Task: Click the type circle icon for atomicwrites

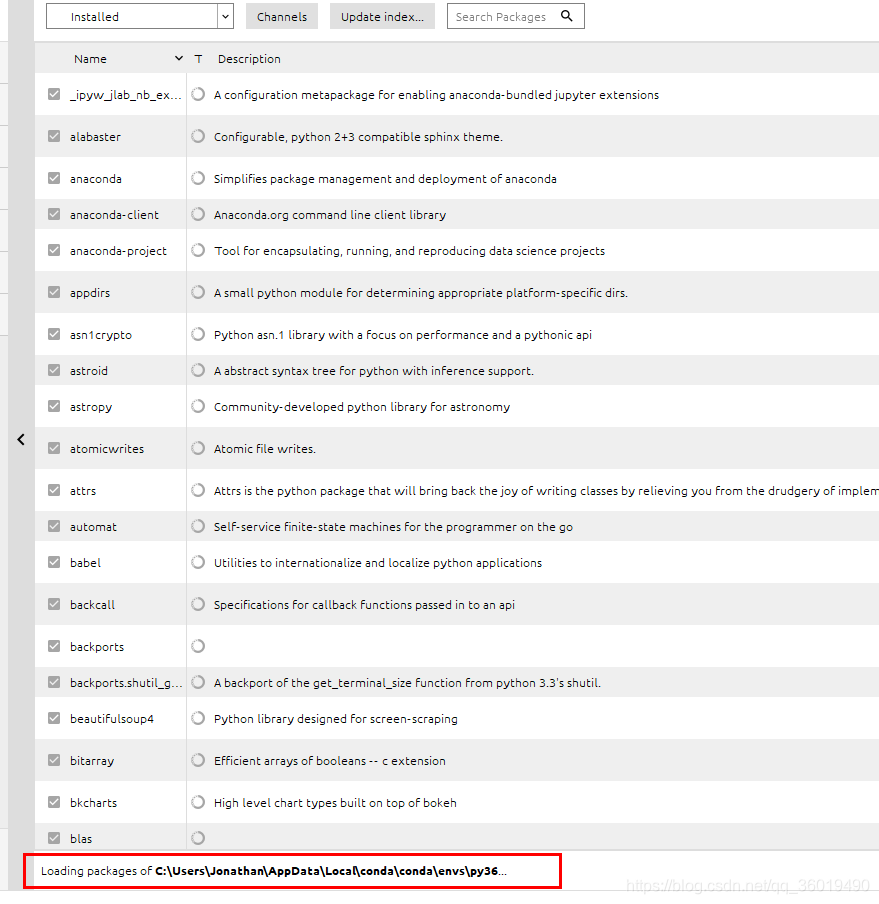Action: (198, 449)
